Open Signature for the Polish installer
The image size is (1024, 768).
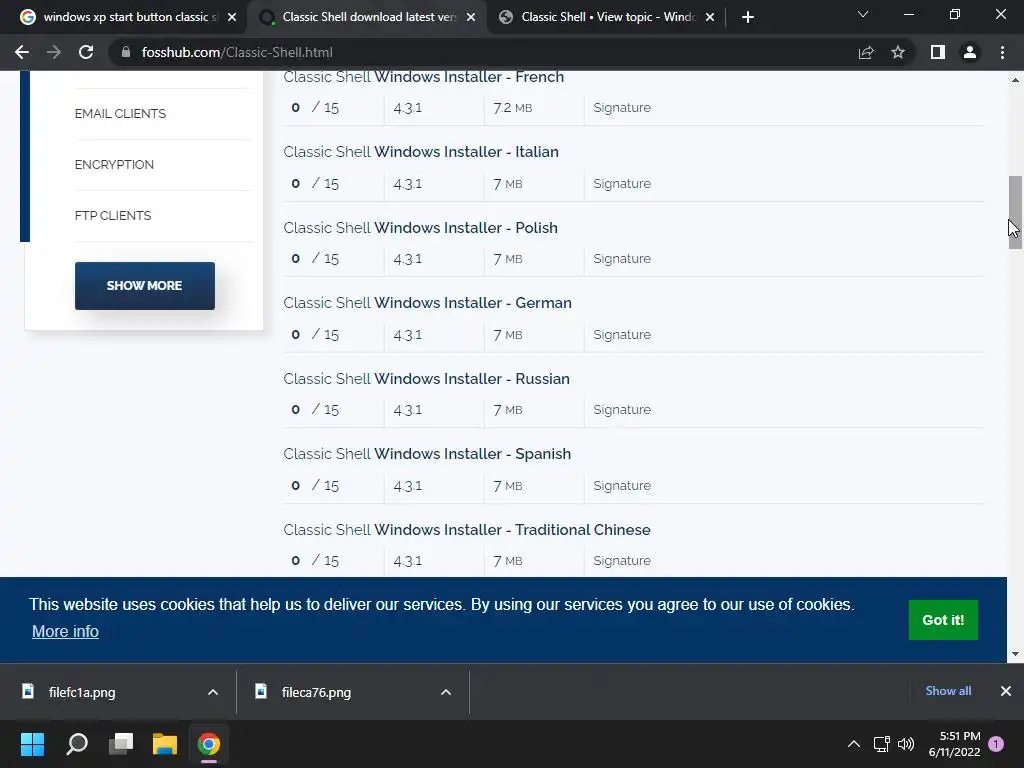coord(622,259)
